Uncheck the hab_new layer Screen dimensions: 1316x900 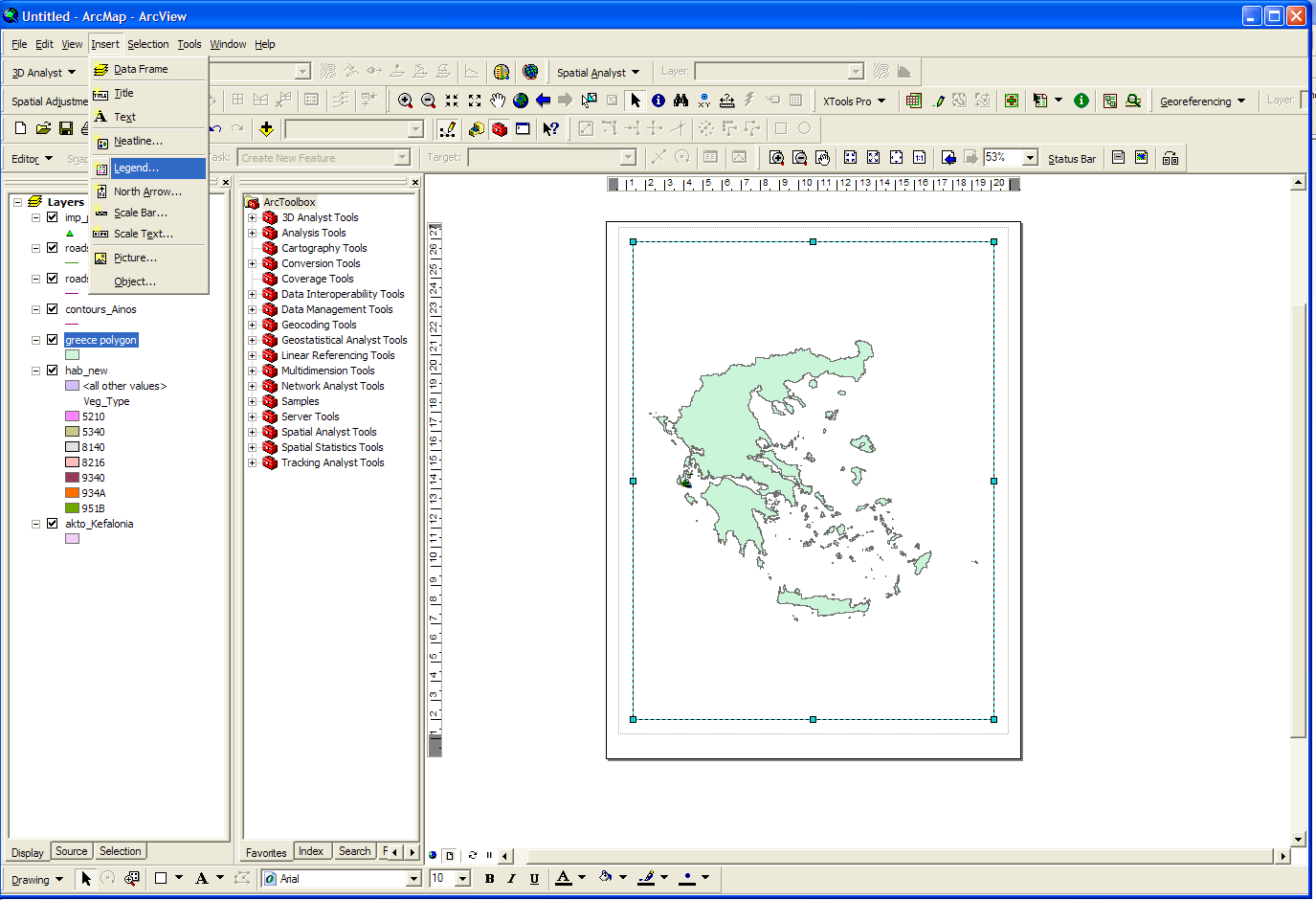pos(52,371)
